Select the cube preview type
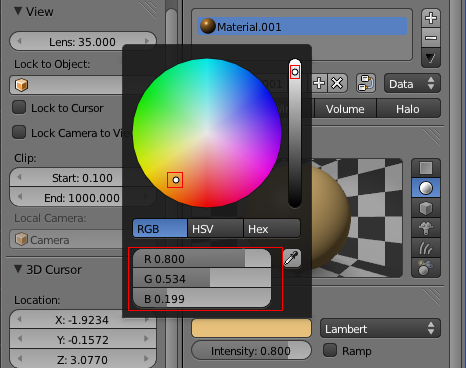466x368 pixels. (x=426, y=208)
